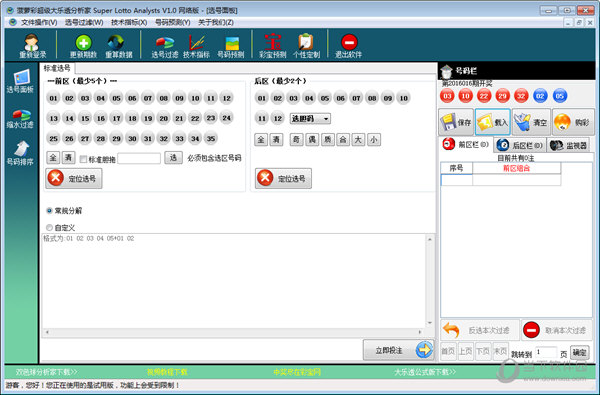The image size is (600, 395).
Task: Switch to the 后区栏 tab
Action: point(521,145)
